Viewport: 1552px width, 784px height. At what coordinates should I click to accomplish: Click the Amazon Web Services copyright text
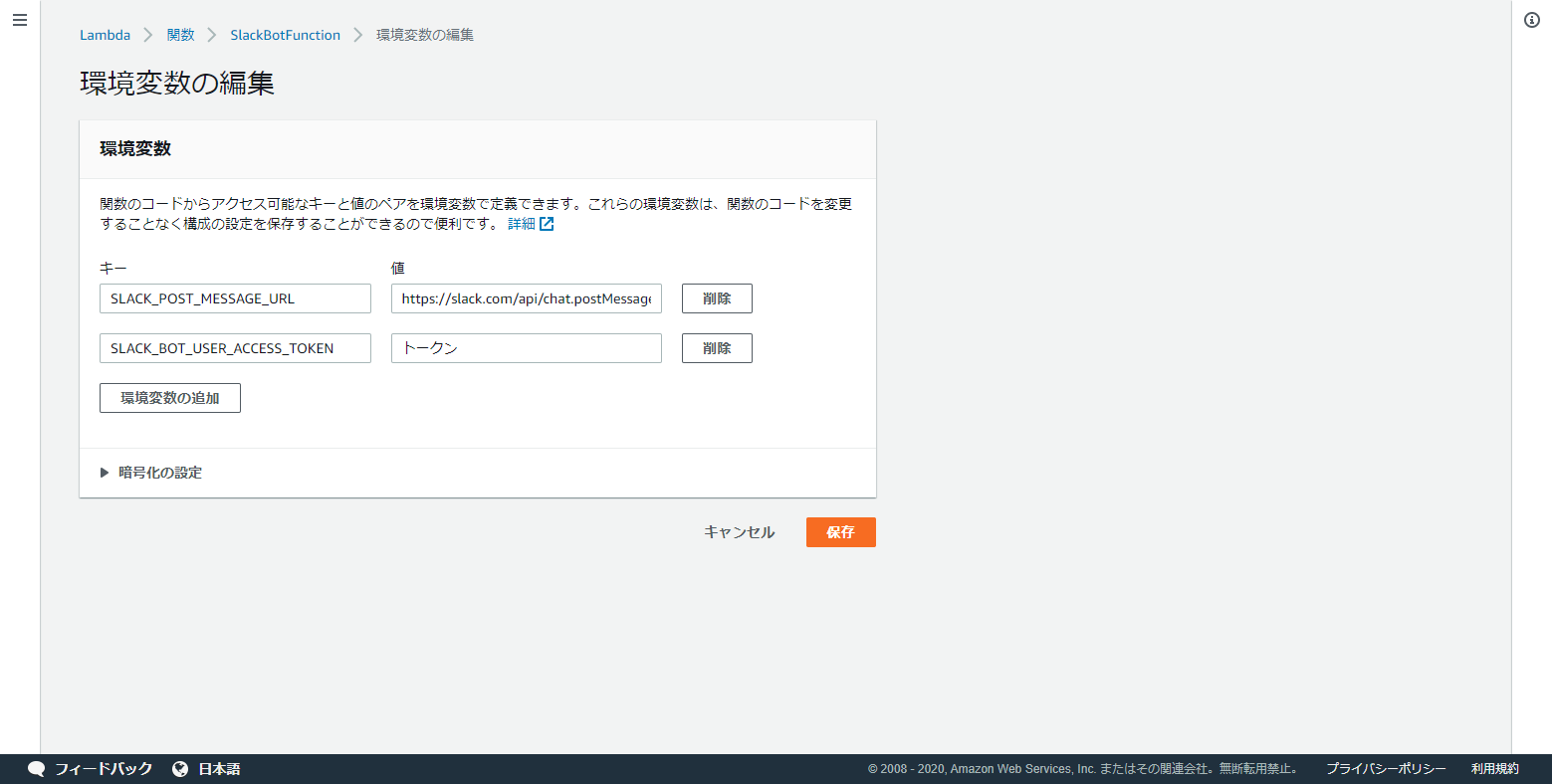(x=1082, y=769)
